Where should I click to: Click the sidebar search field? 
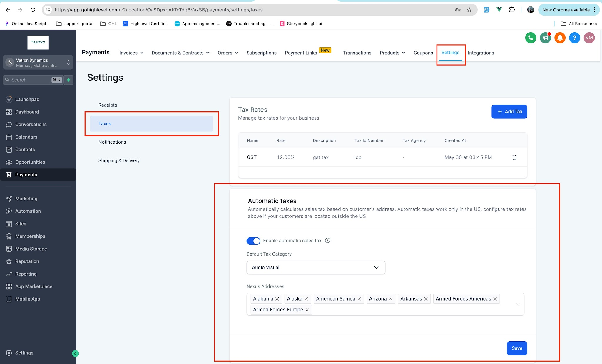pyautogui.click(x=32, y=80)
